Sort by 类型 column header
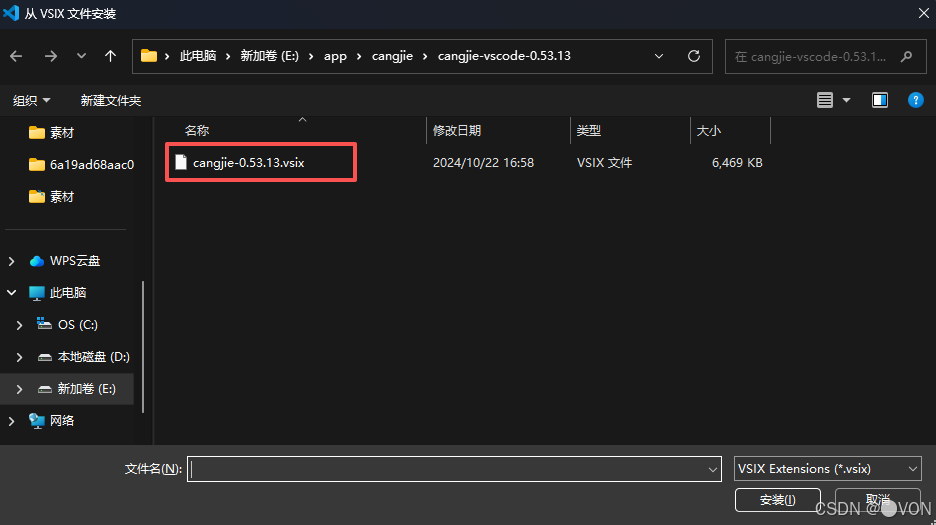The width and height of the screenshot is (936, 525). click(x=589, y=131)
